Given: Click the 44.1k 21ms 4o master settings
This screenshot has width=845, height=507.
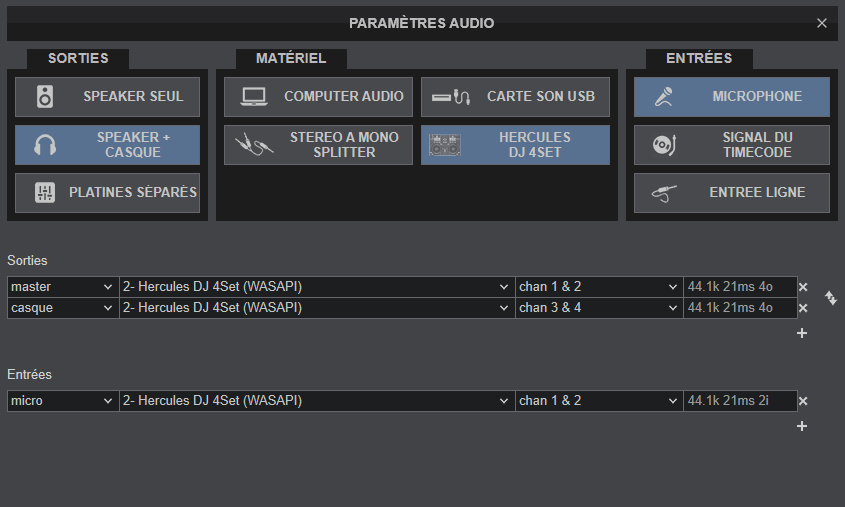Looking at the screenshot, I should point(740,287).
